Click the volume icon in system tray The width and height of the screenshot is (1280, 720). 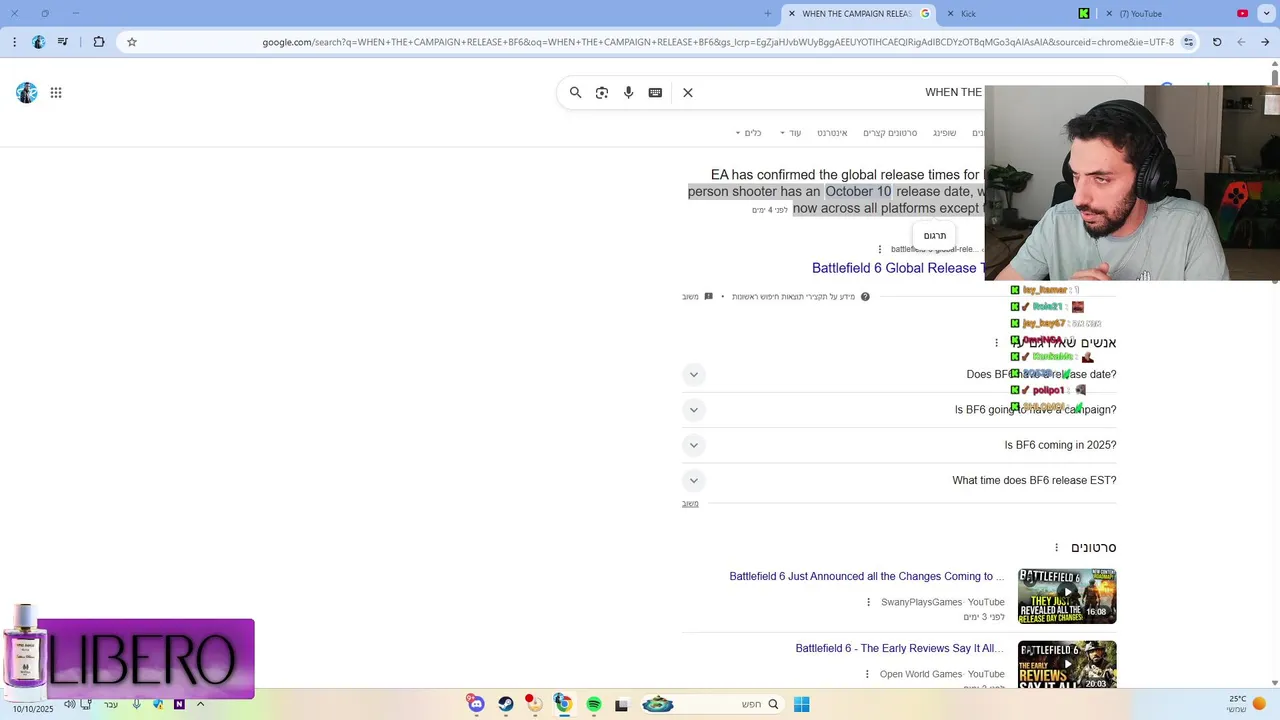coord(70,704)
